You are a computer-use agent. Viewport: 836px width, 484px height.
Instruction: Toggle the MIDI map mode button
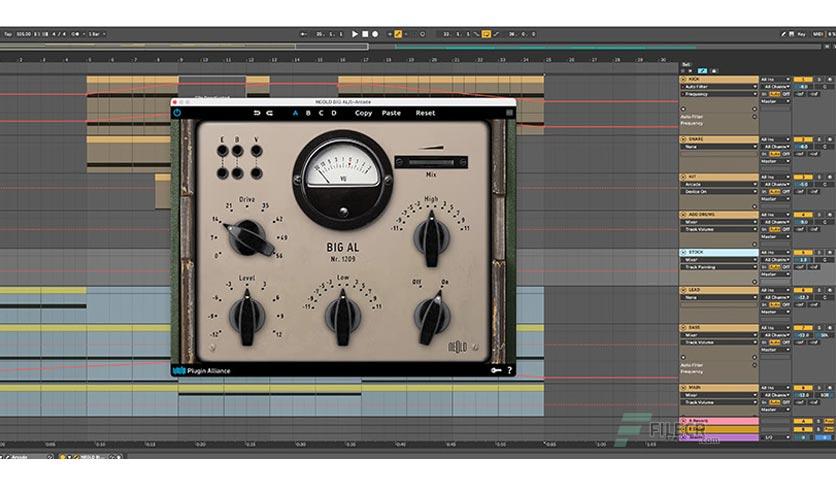click(x=817, y=34)
